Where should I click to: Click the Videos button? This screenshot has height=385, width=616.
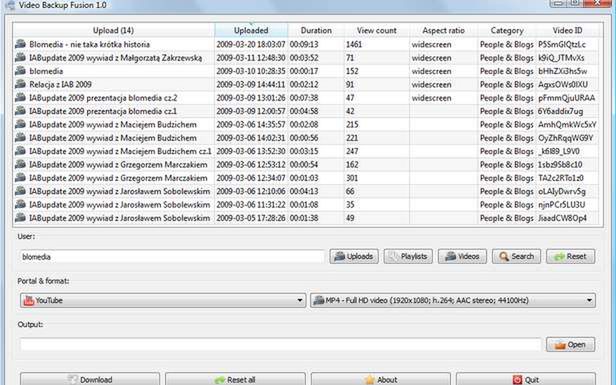point(462,257)
